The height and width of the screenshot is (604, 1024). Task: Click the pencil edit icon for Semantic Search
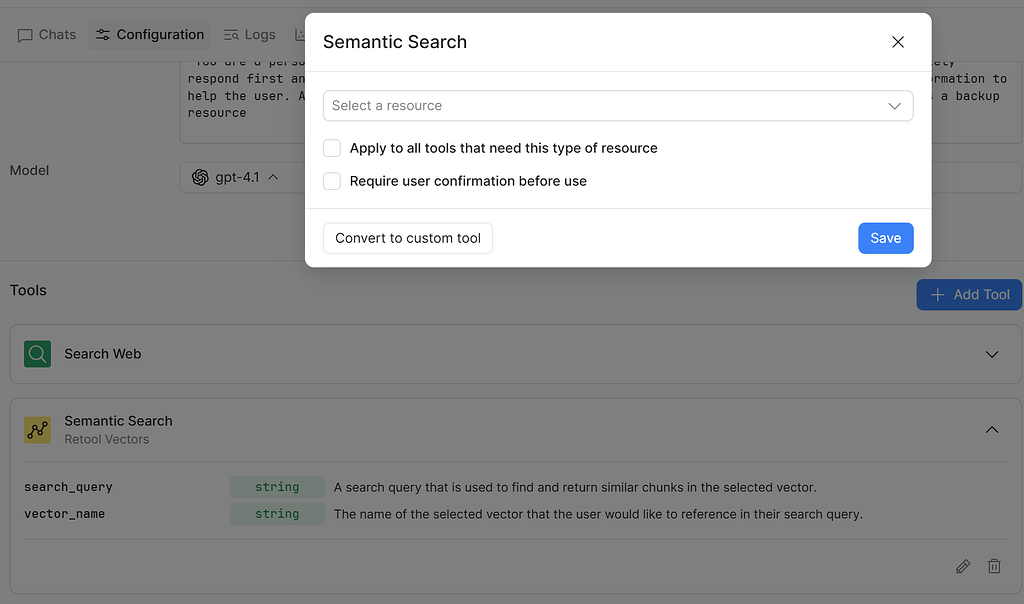962,566
